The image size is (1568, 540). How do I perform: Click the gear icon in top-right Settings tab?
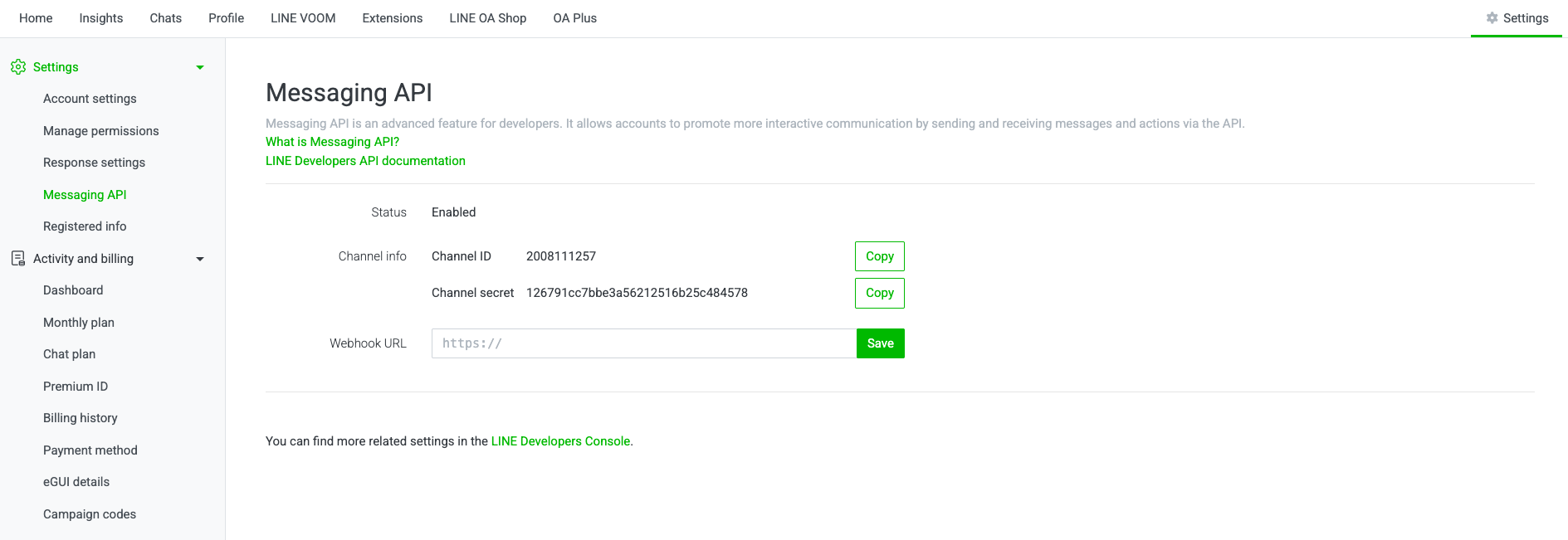coord(1492,18)
